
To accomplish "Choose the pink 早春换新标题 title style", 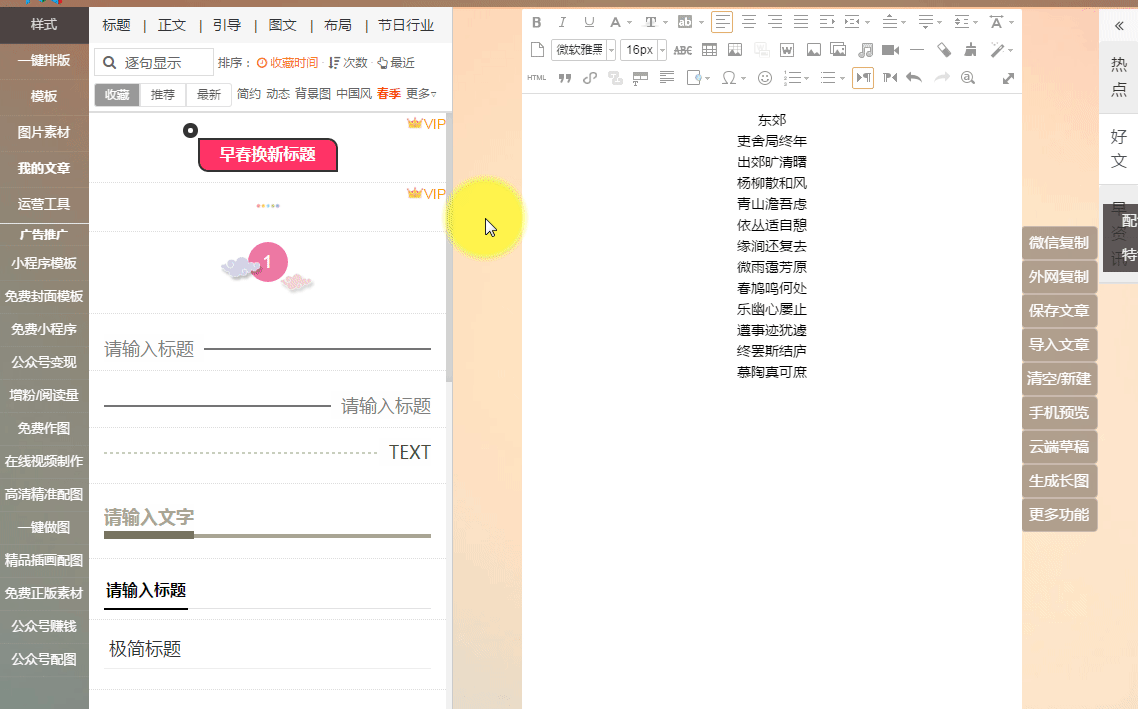I will 268,155.
